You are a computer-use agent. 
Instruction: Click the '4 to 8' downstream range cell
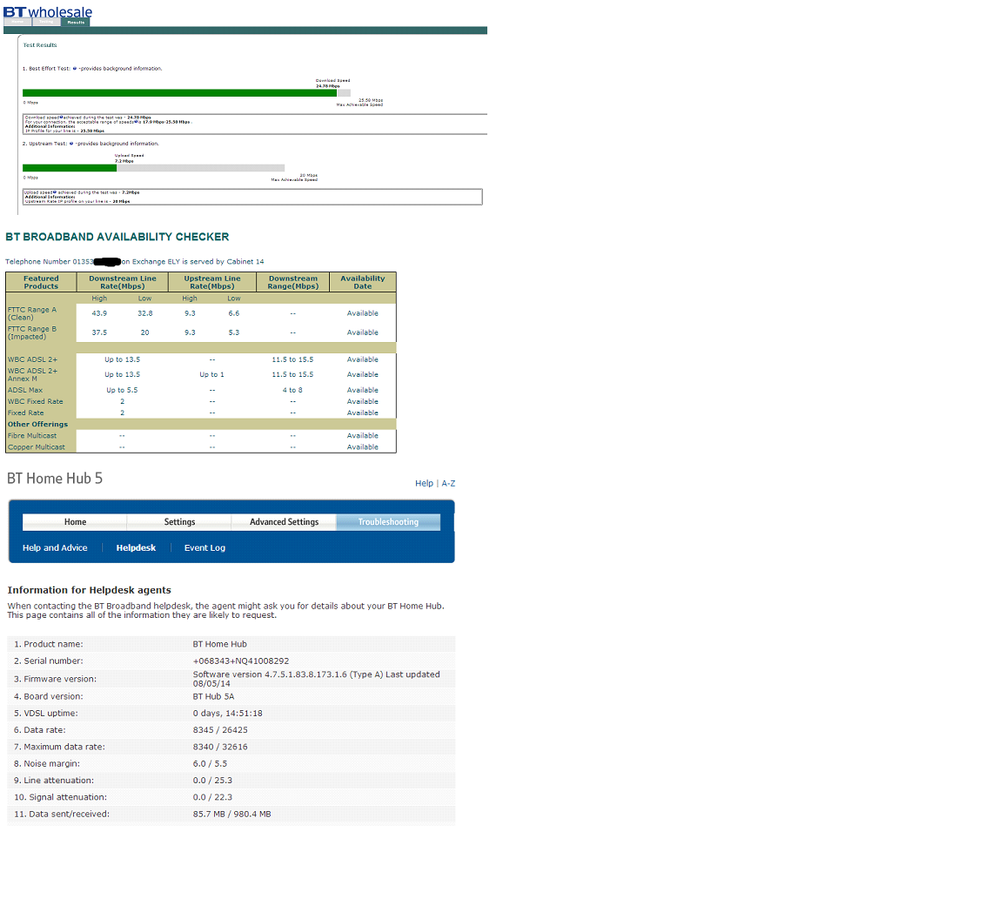point(292,390)
